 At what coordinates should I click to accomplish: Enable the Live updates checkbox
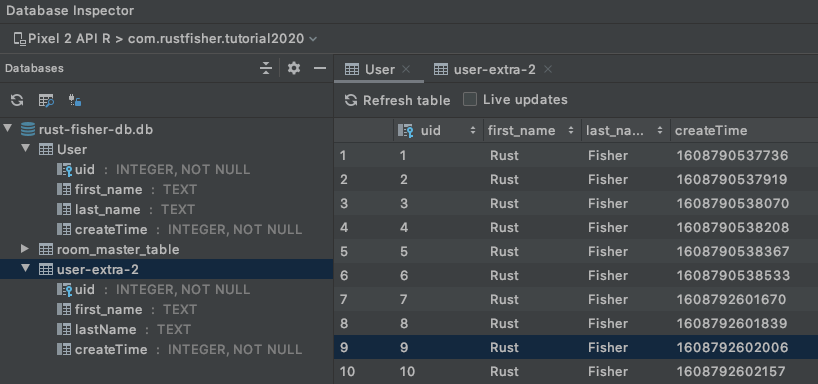(x=470, y=100)
